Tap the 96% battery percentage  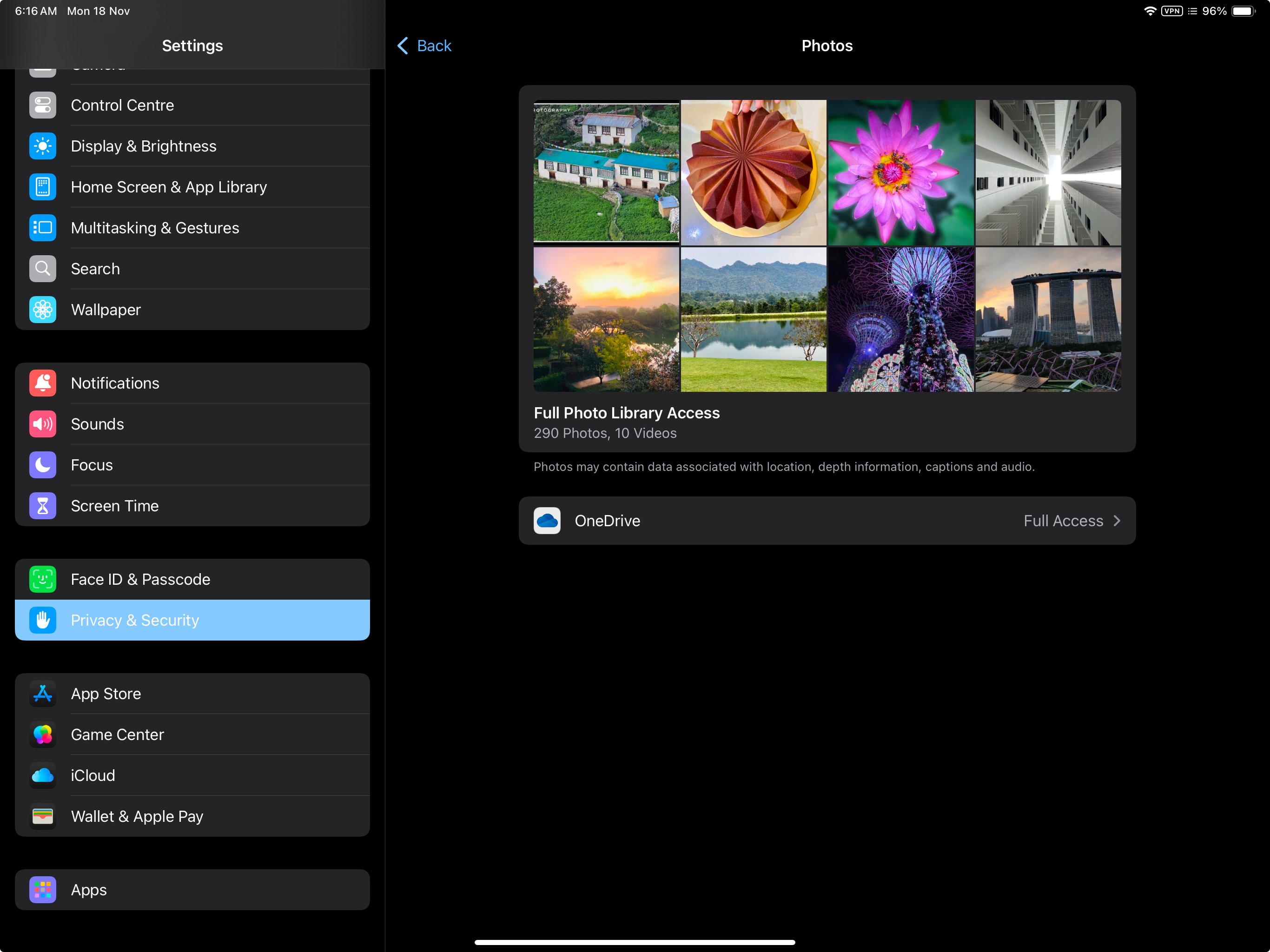pos(1214,11)
